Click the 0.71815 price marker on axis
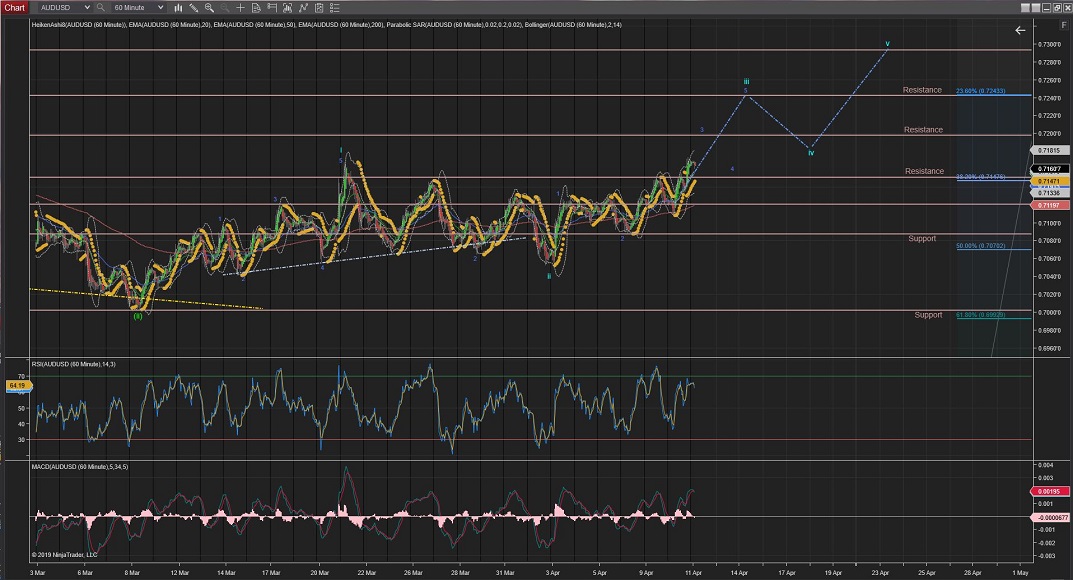This screenshot has width=1073, height=580. pos(1049,150)
